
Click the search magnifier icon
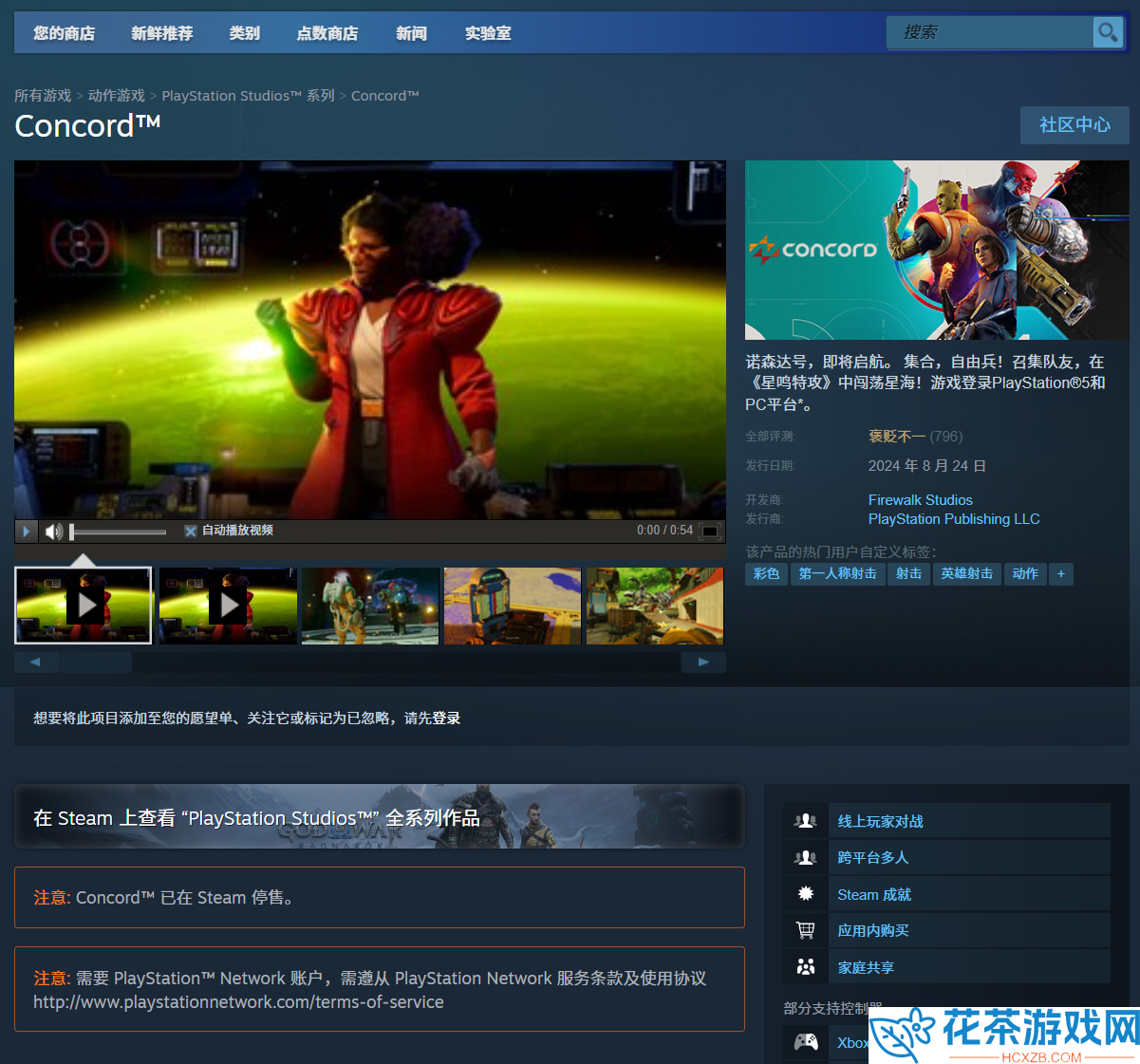point(1108,33)
